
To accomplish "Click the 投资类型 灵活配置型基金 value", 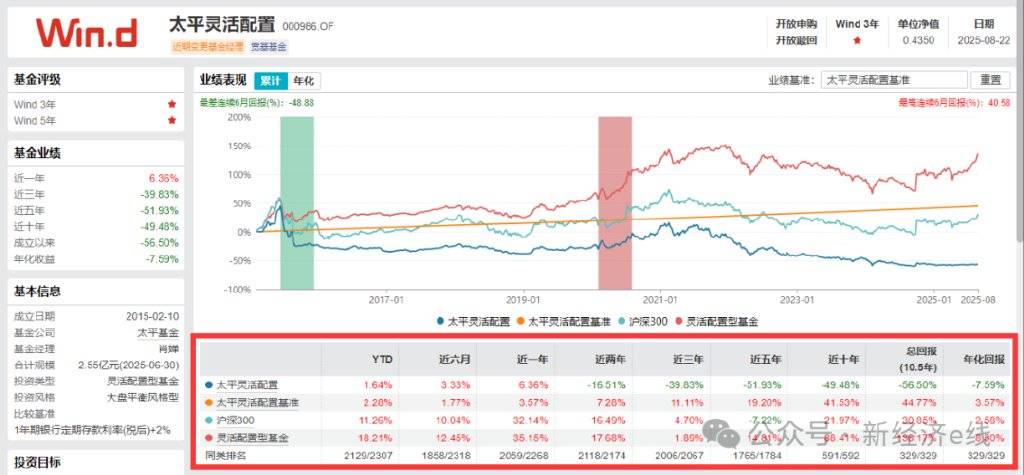I will pos(144,381).
